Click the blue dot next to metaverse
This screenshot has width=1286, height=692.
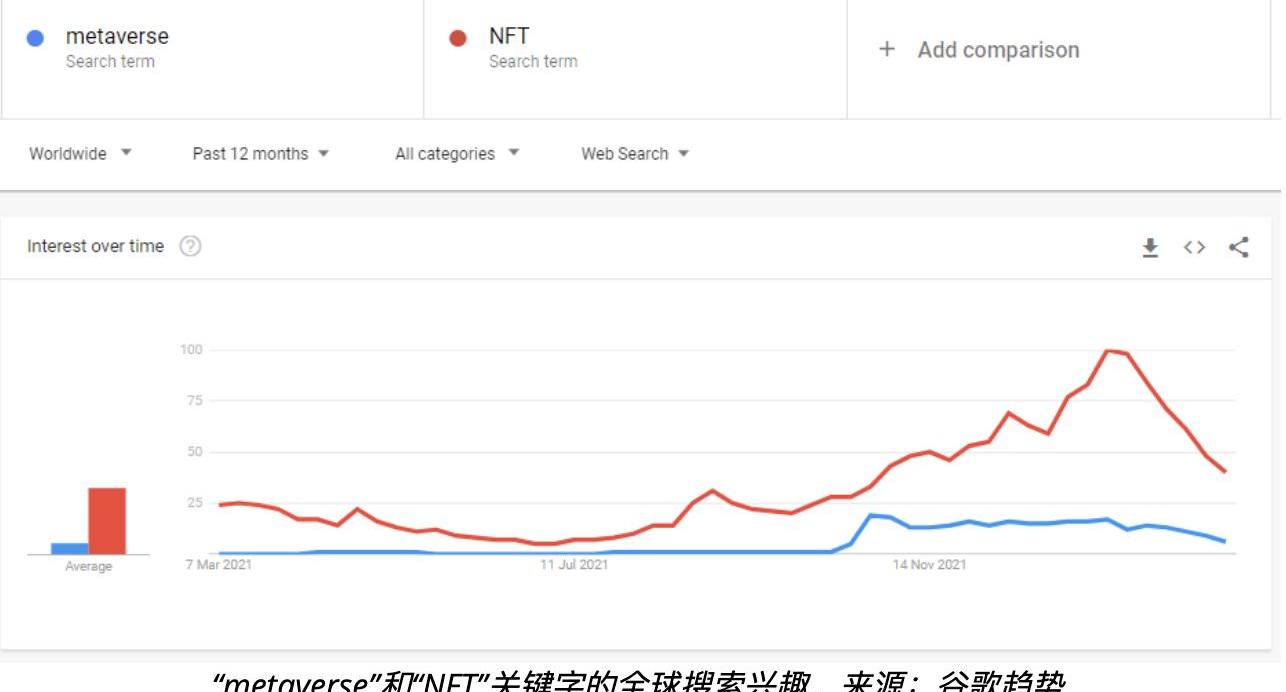(36, 39)
